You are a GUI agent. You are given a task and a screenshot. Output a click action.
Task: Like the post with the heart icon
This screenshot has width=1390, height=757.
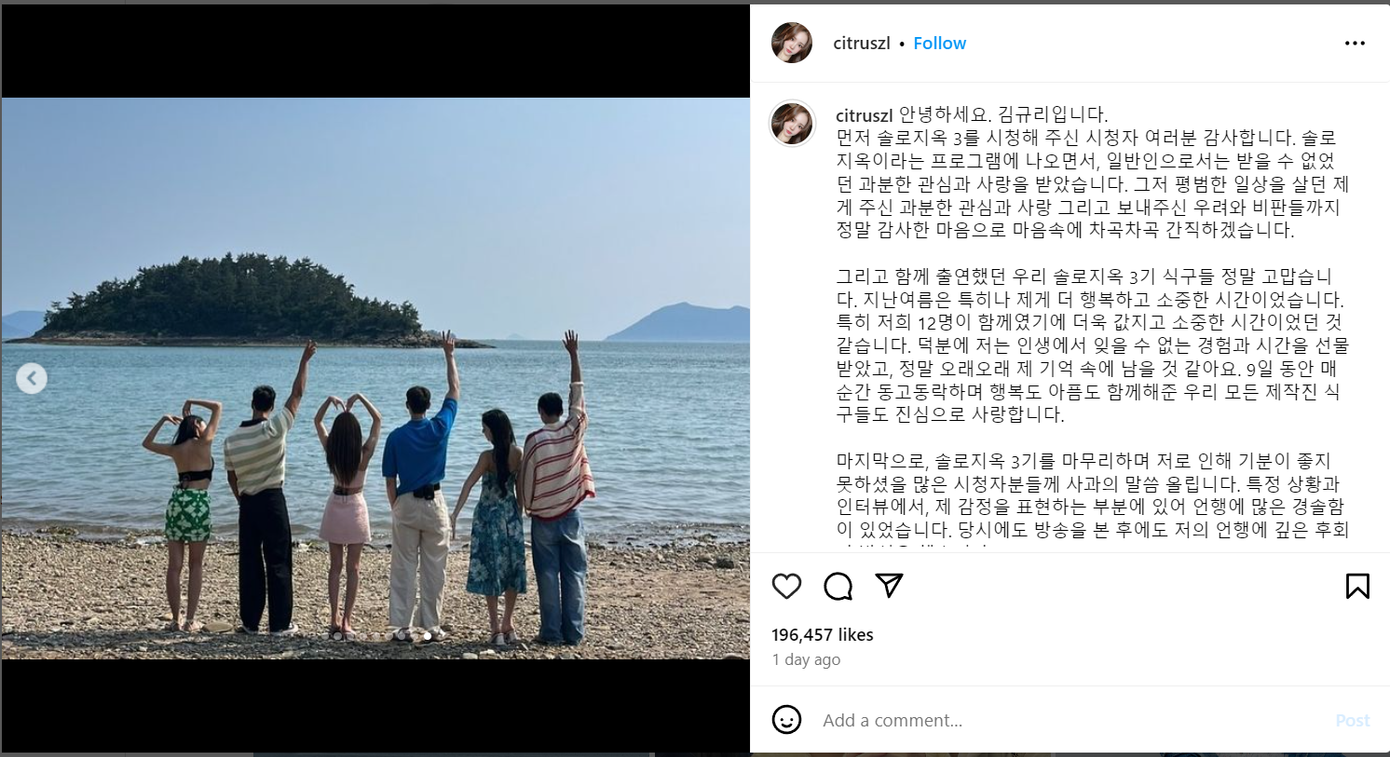coord(787,586)
